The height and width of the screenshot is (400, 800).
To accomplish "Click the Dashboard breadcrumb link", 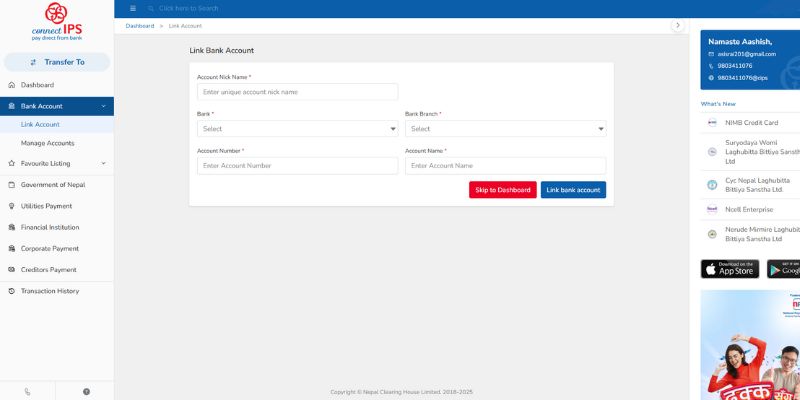I will coord(140,25).
